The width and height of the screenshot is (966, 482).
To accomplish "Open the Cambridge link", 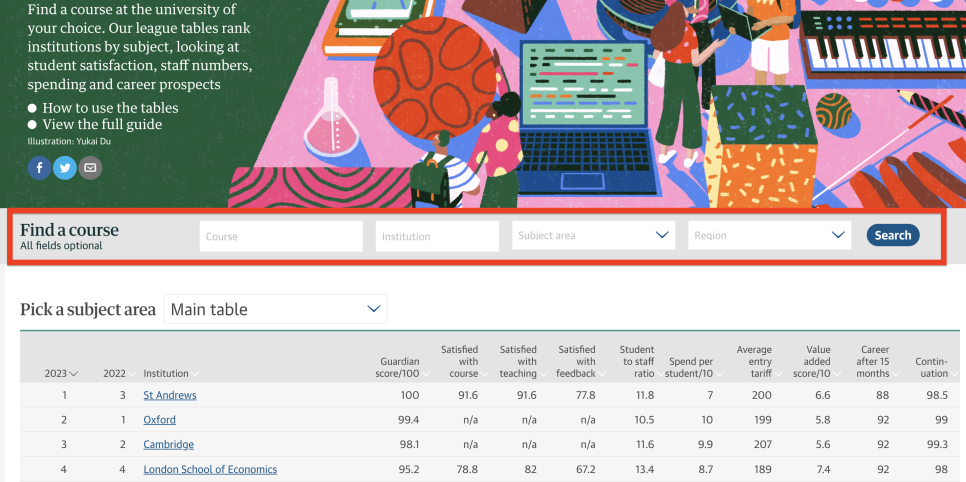I will tap(168, 444).
